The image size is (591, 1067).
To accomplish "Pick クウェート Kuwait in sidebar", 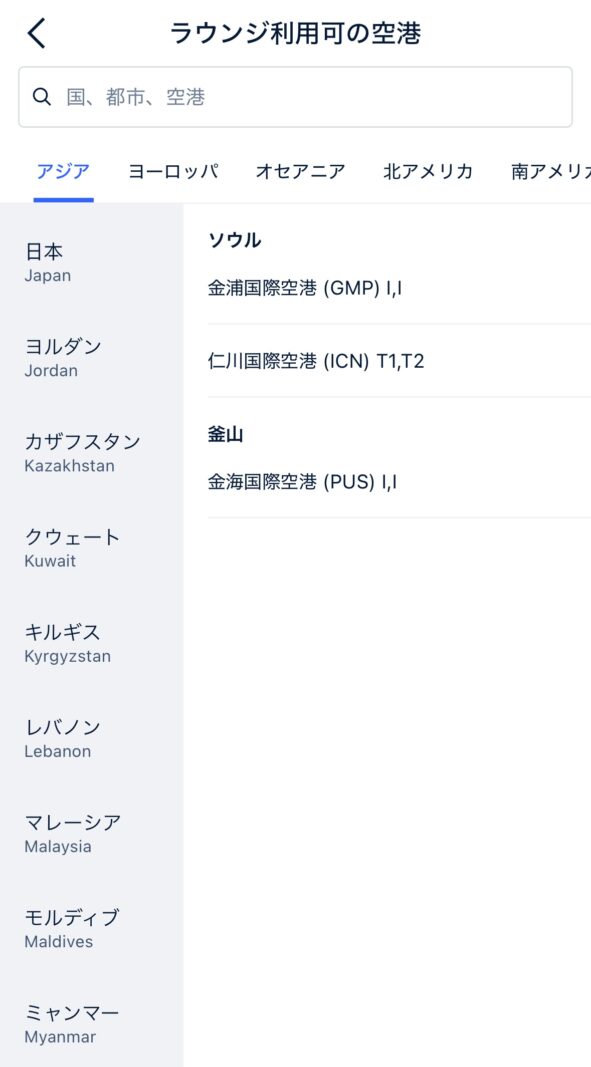I will [x=91, y=549].
